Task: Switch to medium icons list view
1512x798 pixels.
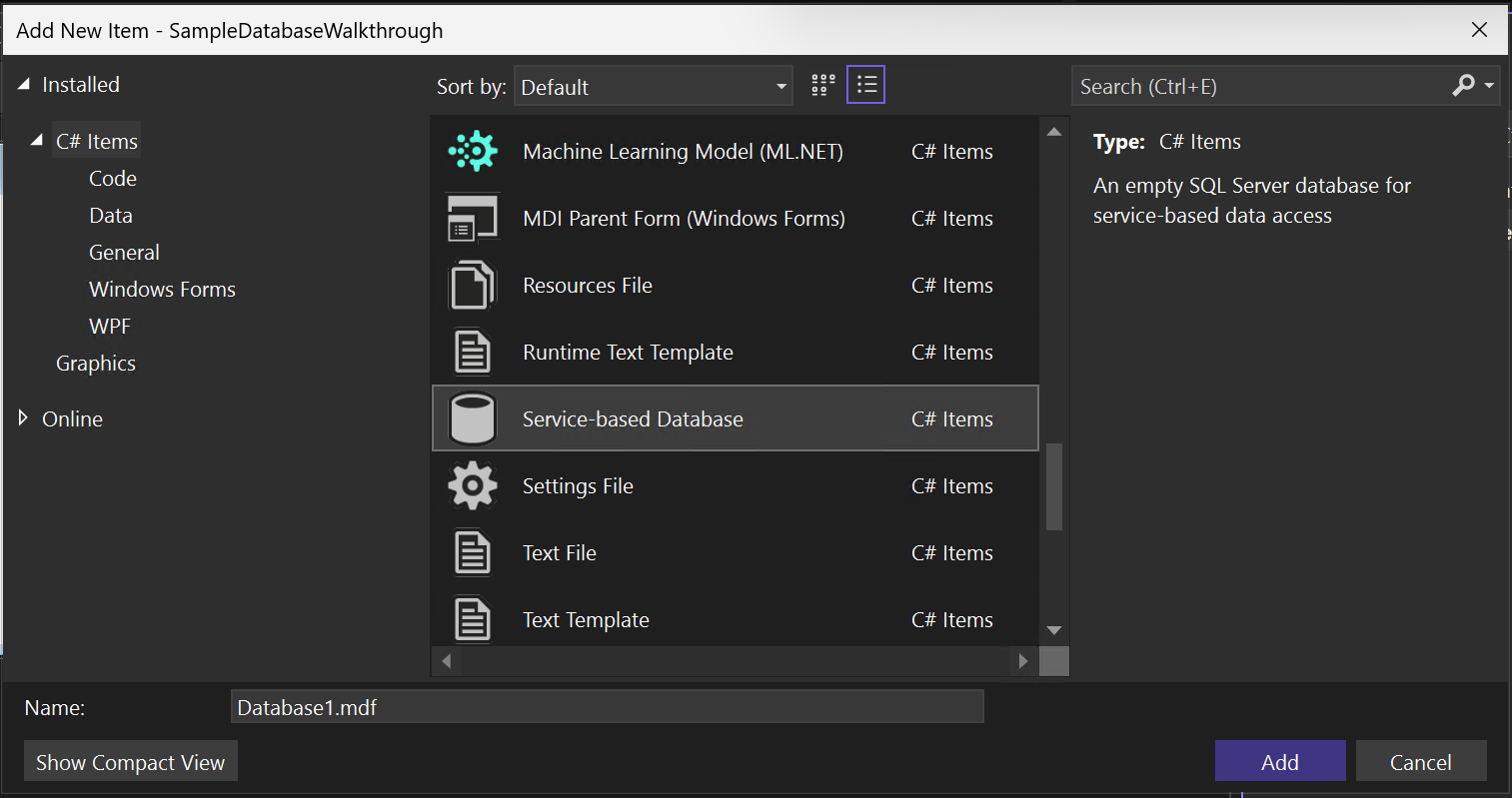Action: (x=866, y=86)
